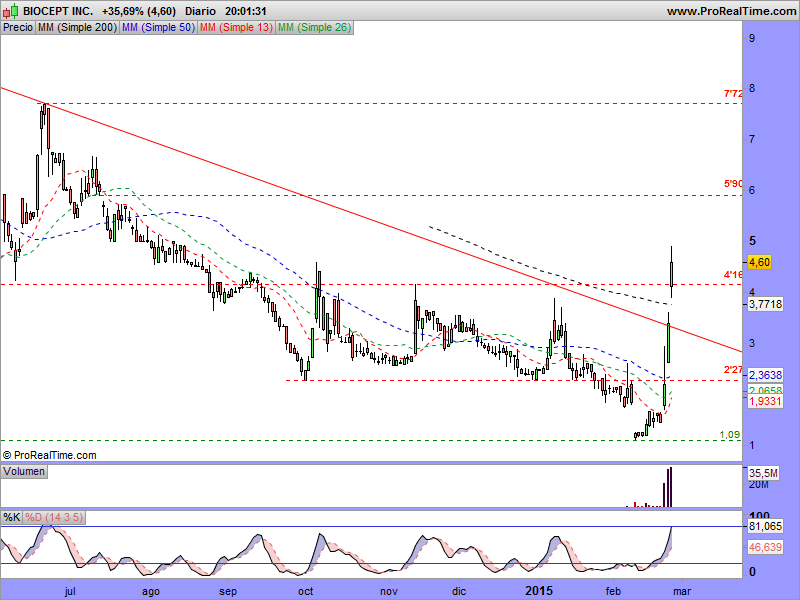The width and height of the screenshot is (800, 600).
Task: Click the ago label on the time axis
Action: [x=151, y=592]
